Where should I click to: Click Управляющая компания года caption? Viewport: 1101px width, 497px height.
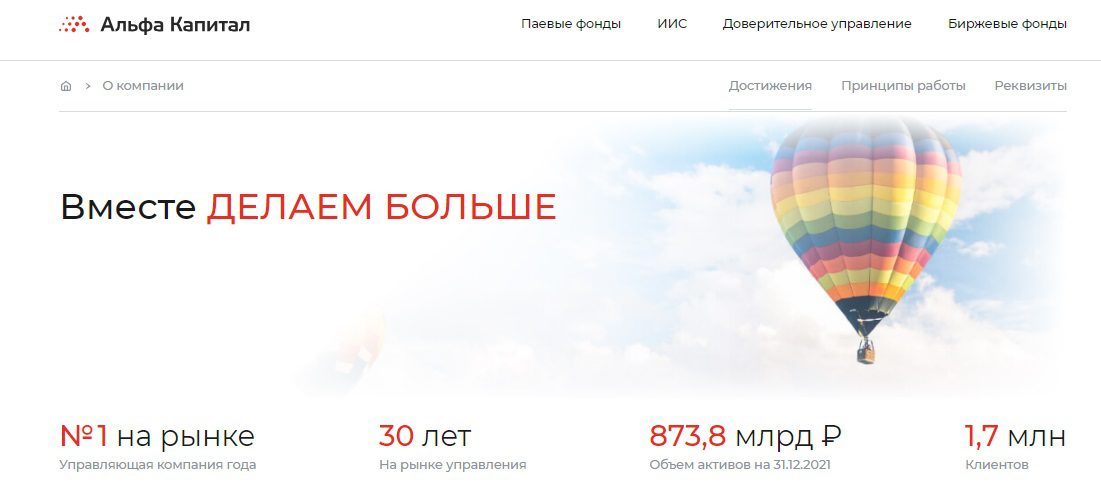click(158, 465)
